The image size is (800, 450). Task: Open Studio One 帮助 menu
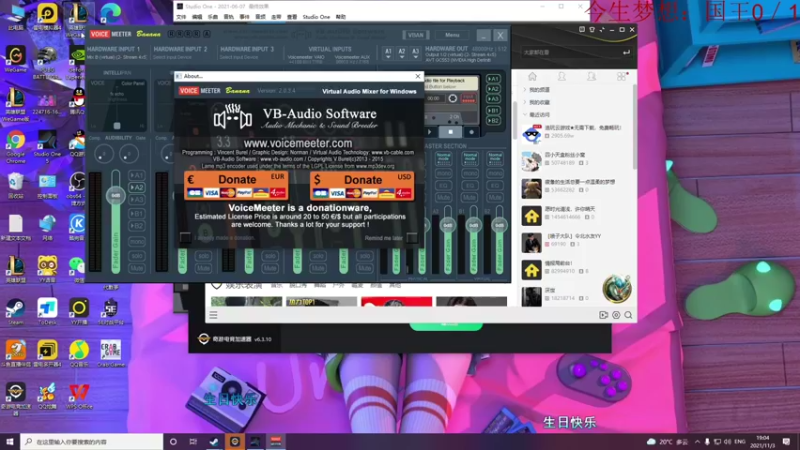coord(340,17)
